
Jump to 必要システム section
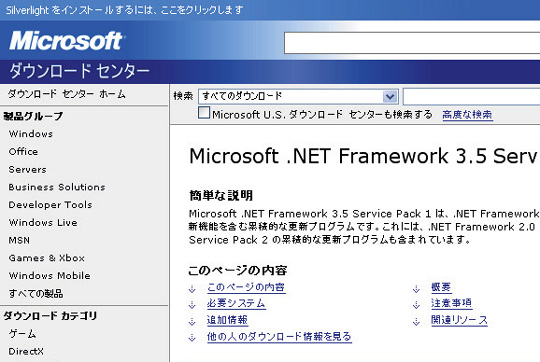(236, 303)
